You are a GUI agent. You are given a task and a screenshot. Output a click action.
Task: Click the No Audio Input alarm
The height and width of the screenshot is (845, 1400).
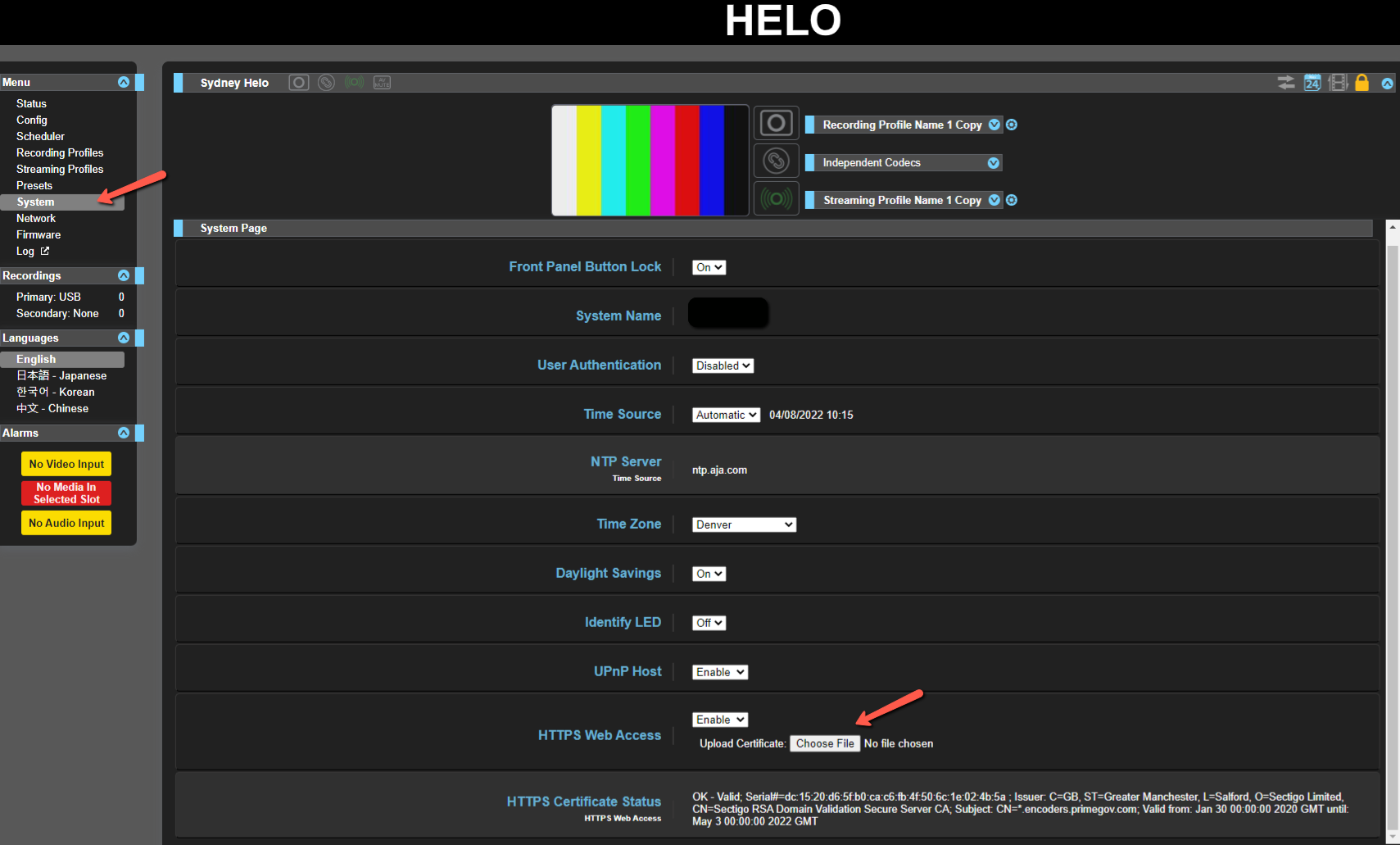(x=66, y=523)
